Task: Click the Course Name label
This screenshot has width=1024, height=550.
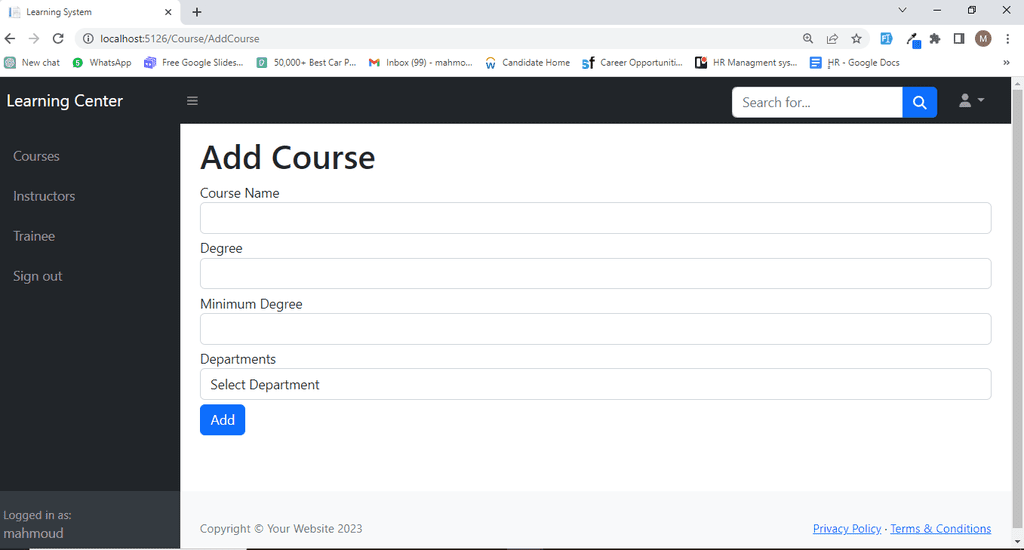Action: point(240,193)
